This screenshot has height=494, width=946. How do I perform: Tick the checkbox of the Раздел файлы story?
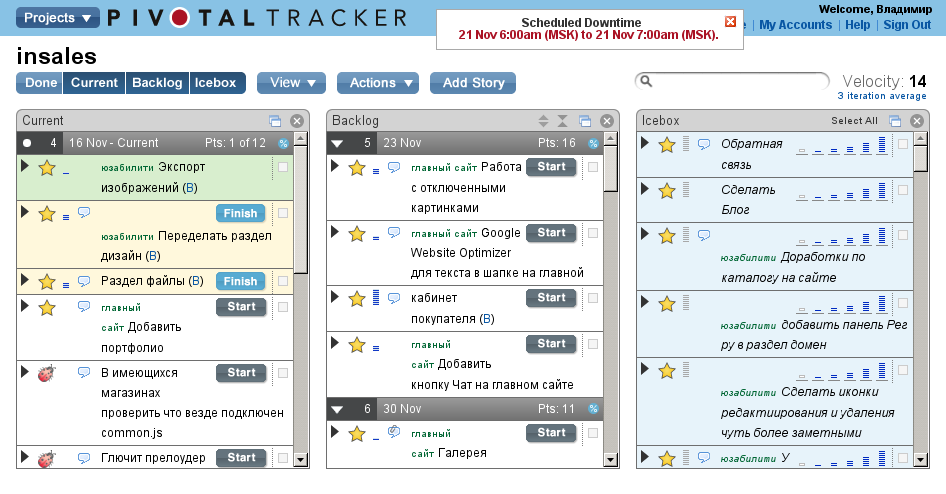click(x=283, y=281)
